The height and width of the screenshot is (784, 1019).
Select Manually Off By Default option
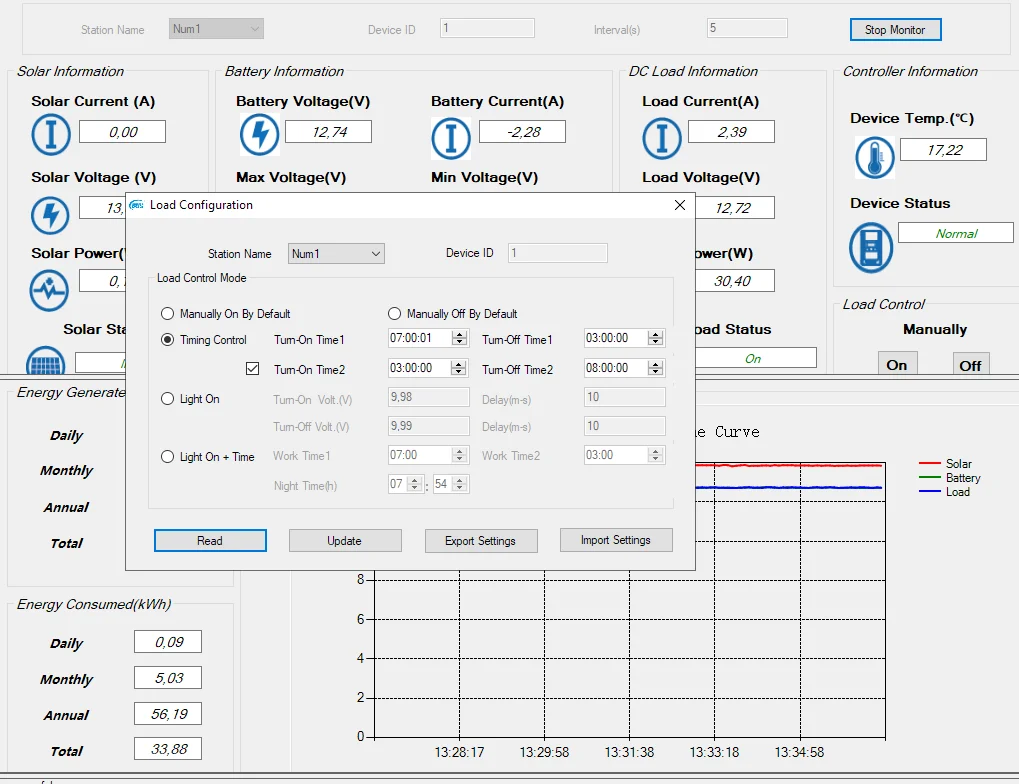point(394,313)
